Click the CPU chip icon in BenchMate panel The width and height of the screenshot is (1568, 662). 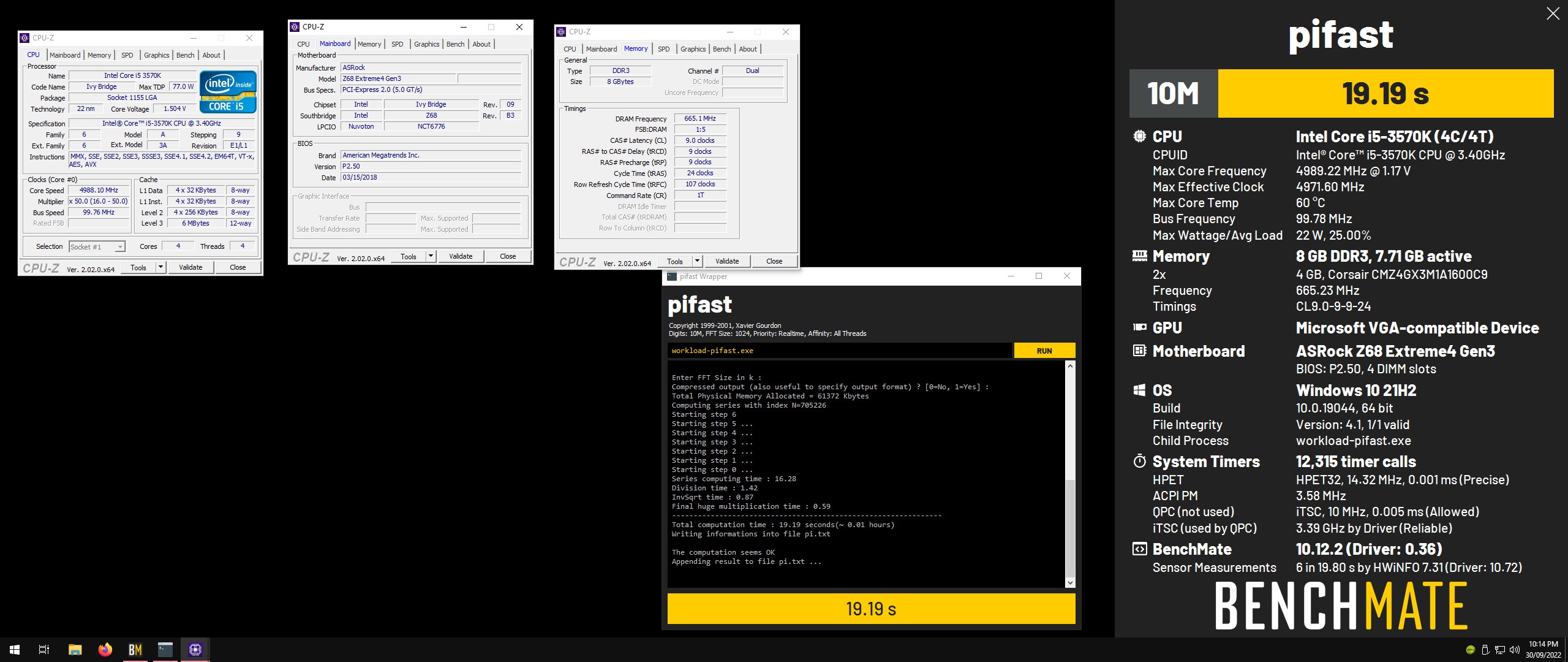pos(1139,136)
